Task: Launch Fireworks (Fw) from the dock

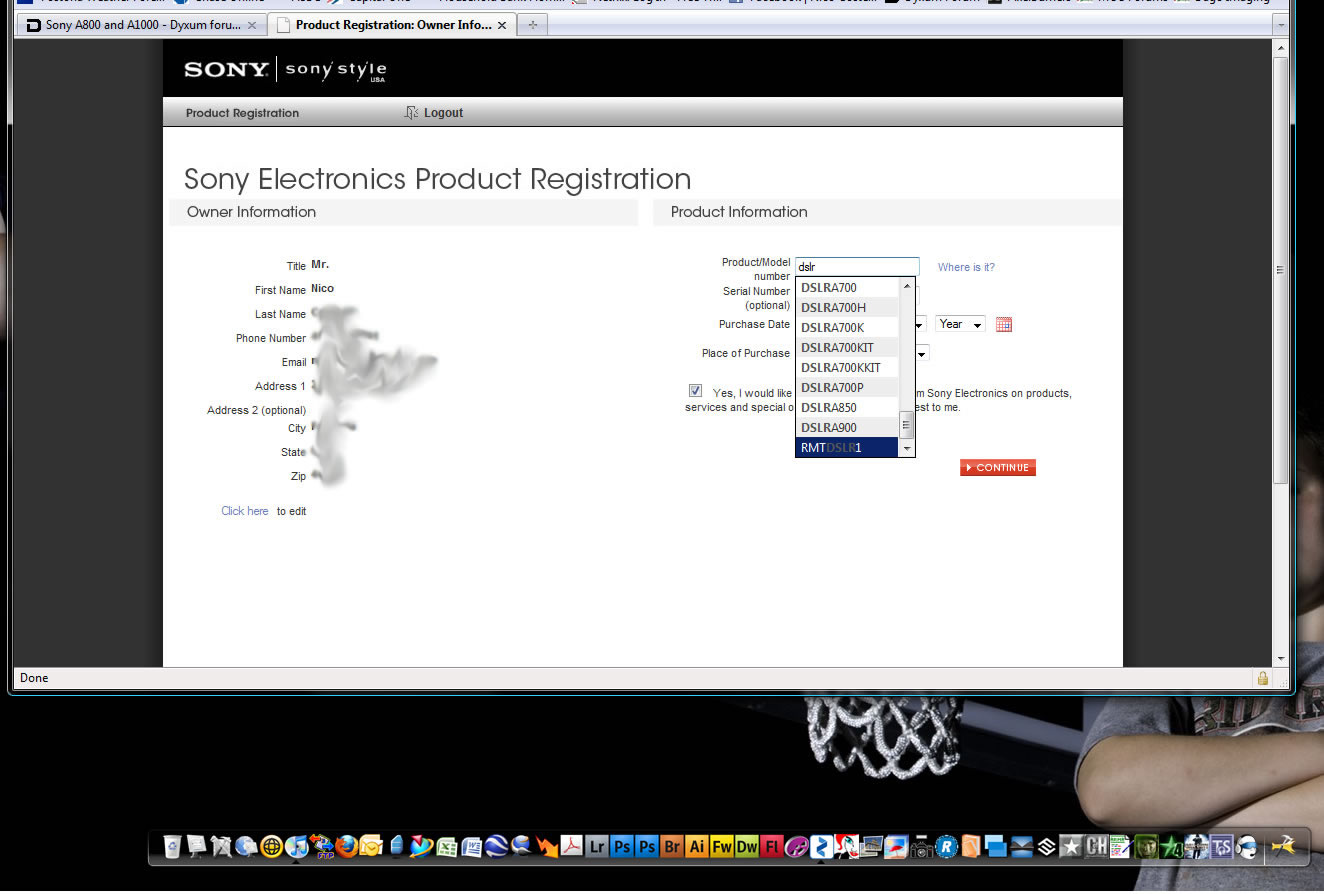Action: click(722, 847)
